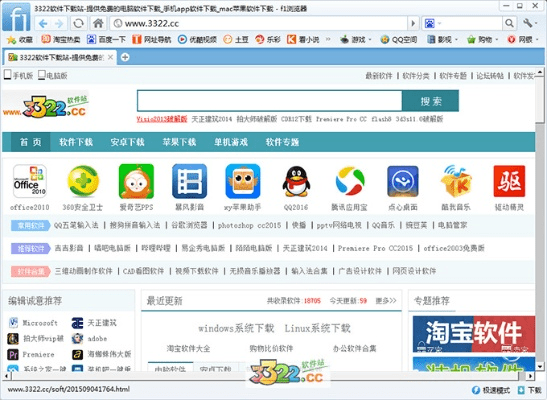The width and height of the screenshot is (547, 400).
Task: Open the 酷我音乐 icon
Action: [x=456, y=181]
